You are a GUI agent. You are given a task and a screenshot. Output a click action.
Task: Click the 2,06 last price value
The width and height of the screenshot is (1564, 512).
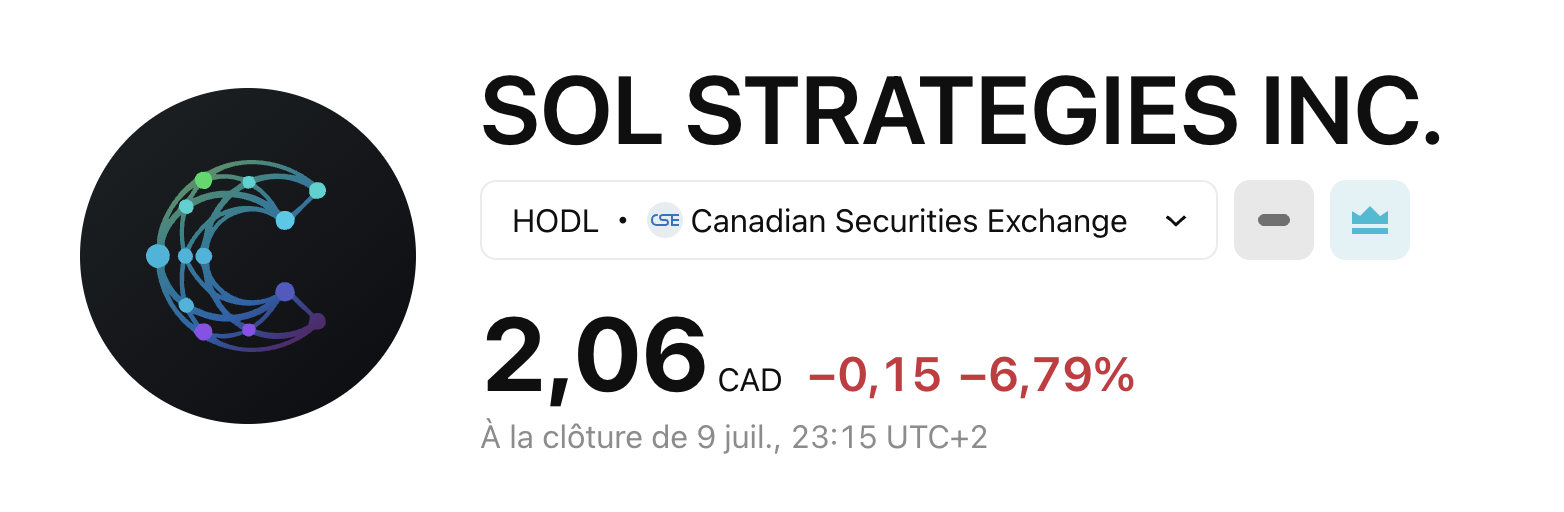(x=596, y=357)
